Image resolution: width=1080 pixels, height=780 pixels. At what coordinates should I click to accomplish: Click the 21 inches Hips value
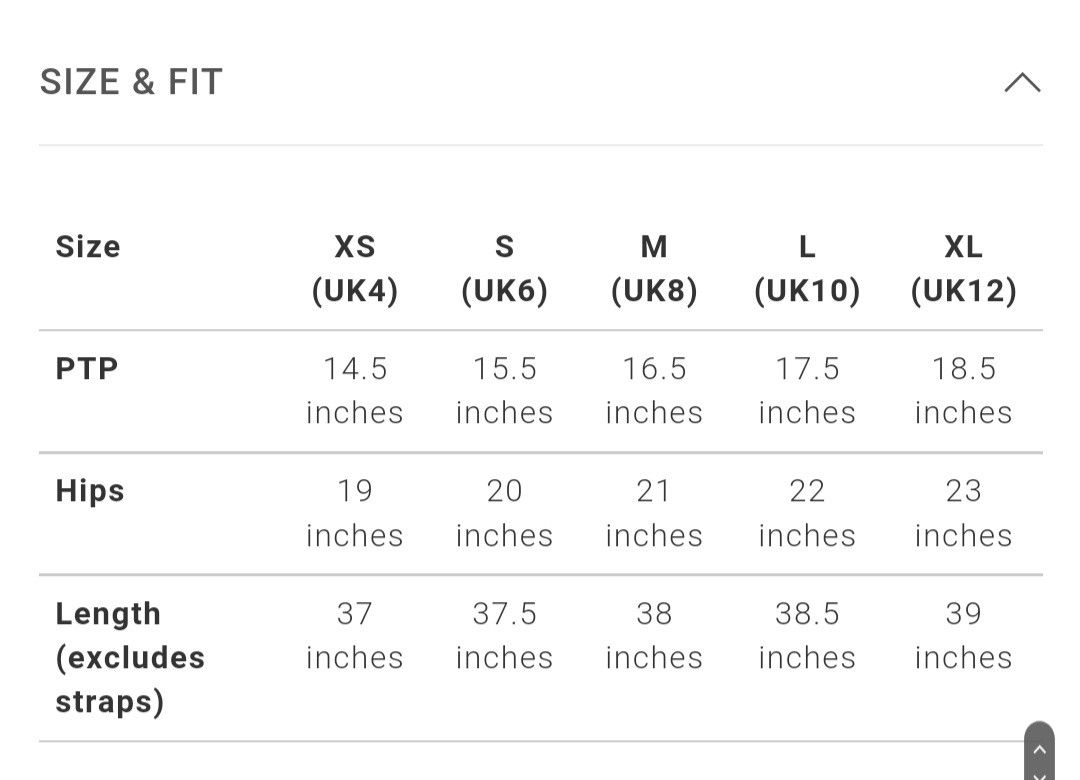coord(654,512)
